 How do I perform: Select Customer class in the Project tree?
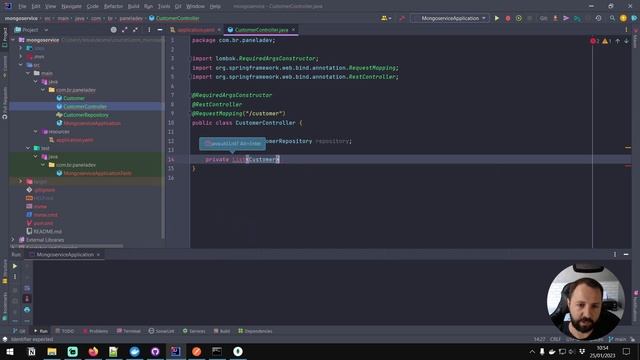(74, 98)
